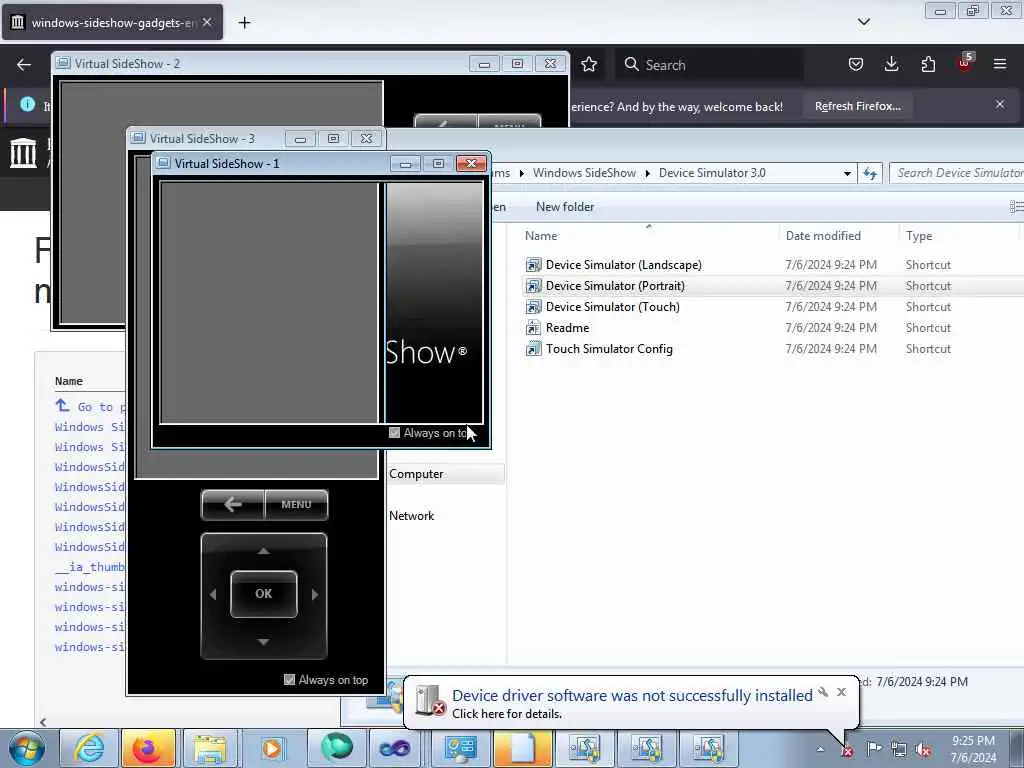Click wrench icon on notification balloon
This screenshot has height=768, width=1024.
(823, 692)
